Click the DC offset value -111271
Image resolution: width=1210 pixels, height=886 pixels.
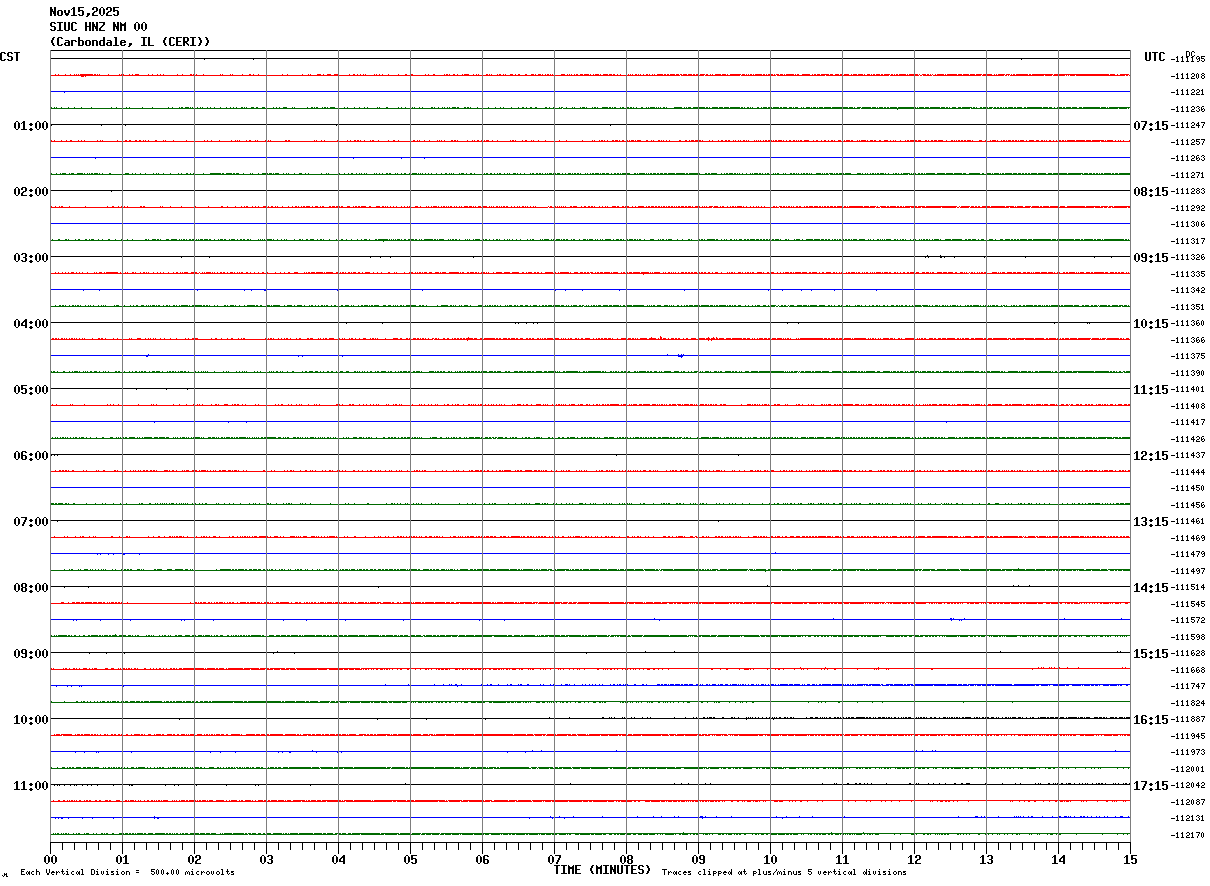pyautogui.click(x=1187, y=175)
